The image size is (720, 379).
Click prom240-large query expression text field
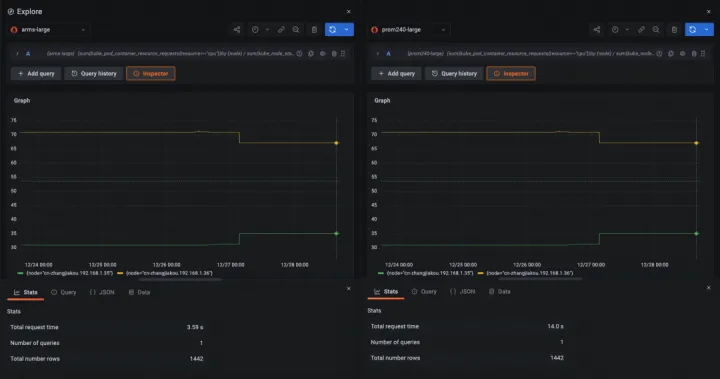click(530, 54)
